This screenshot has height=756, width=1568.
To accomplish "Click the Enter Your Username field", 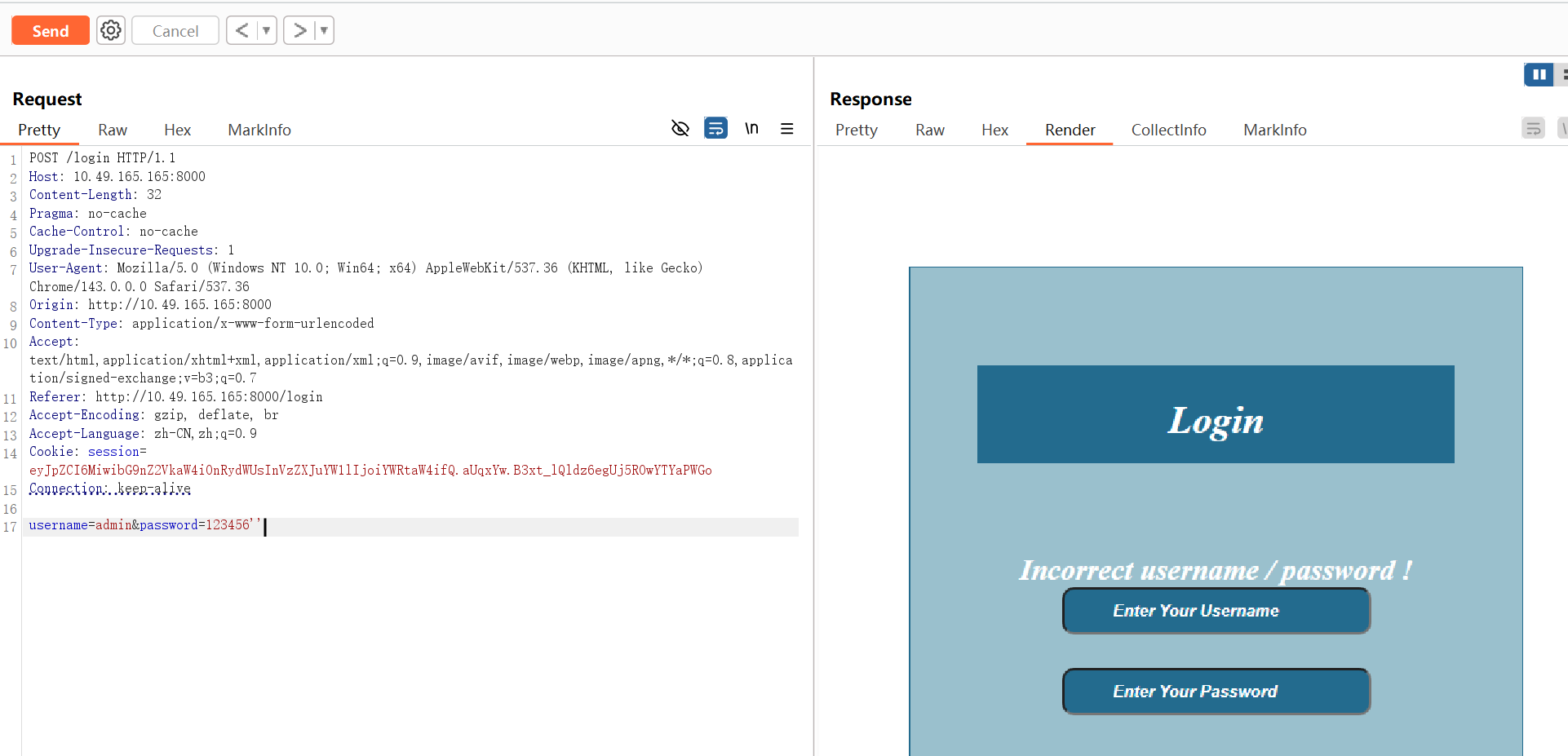I will coord(1216,611).
